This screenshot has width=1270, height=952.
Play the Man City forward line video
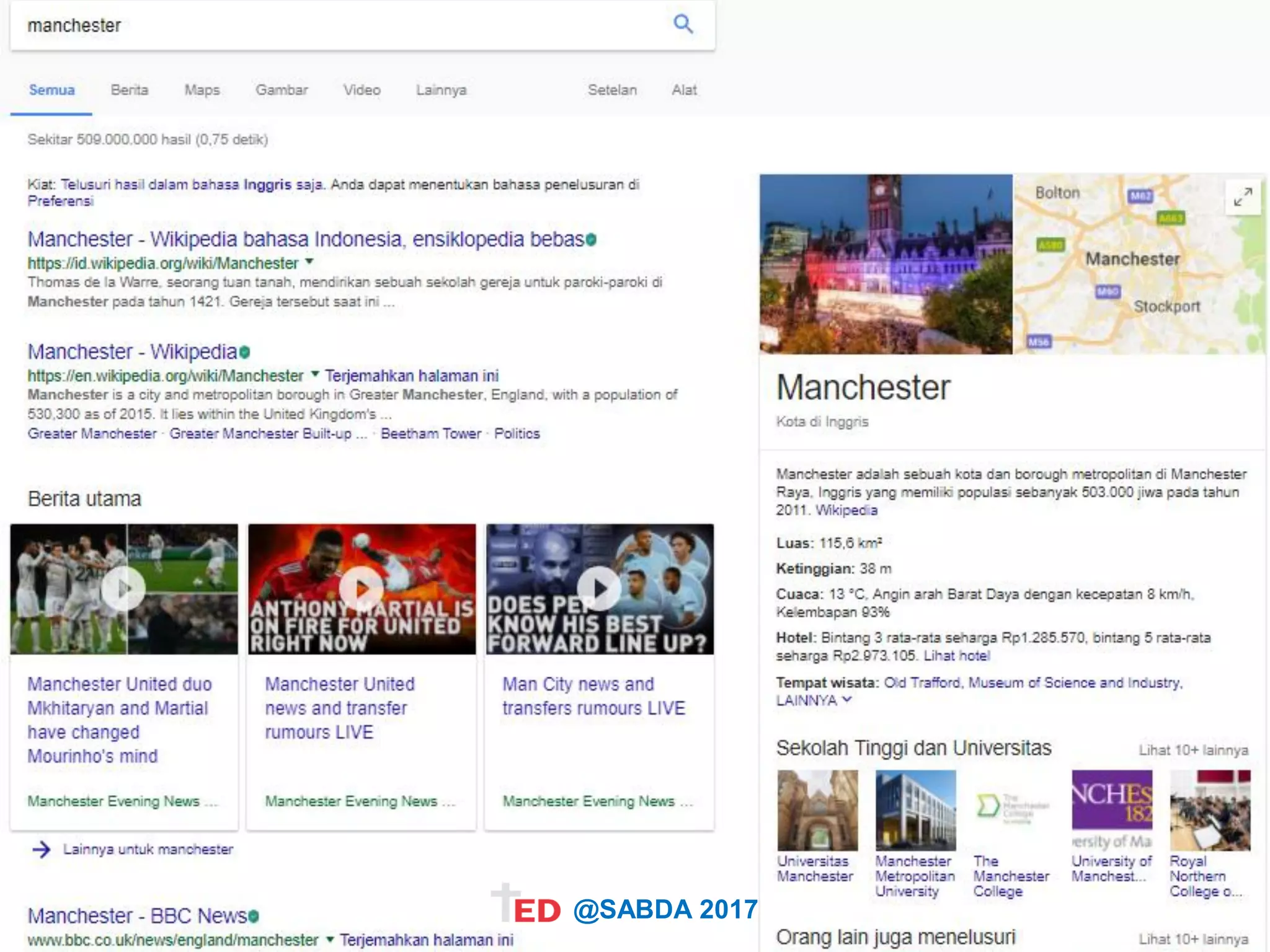click(599, 588)
